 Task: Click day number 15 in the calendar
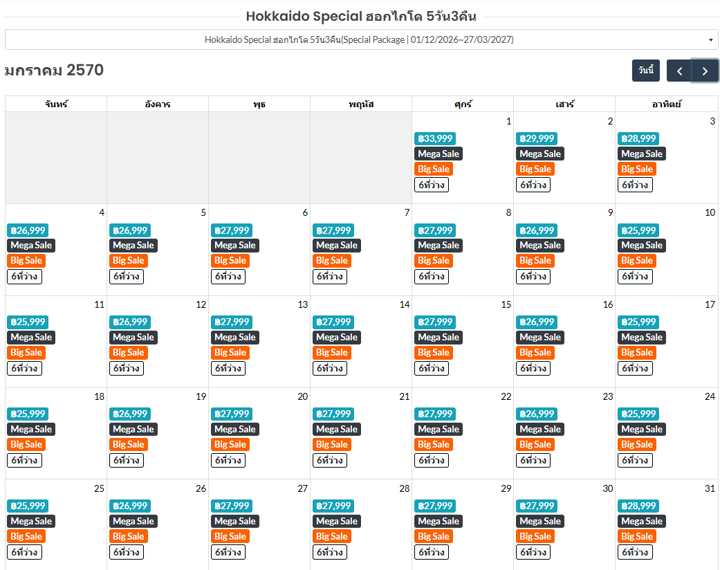click(x=506, y=305)
